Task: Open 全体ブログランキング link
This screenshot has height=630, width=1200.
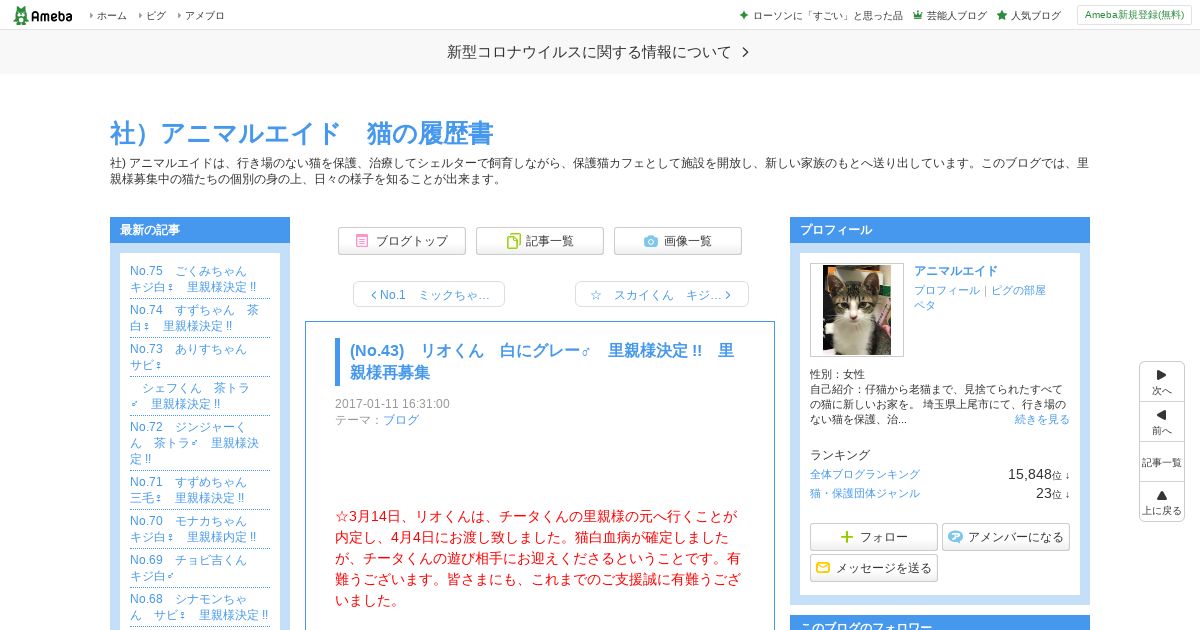Action: [x=865, y=474]
